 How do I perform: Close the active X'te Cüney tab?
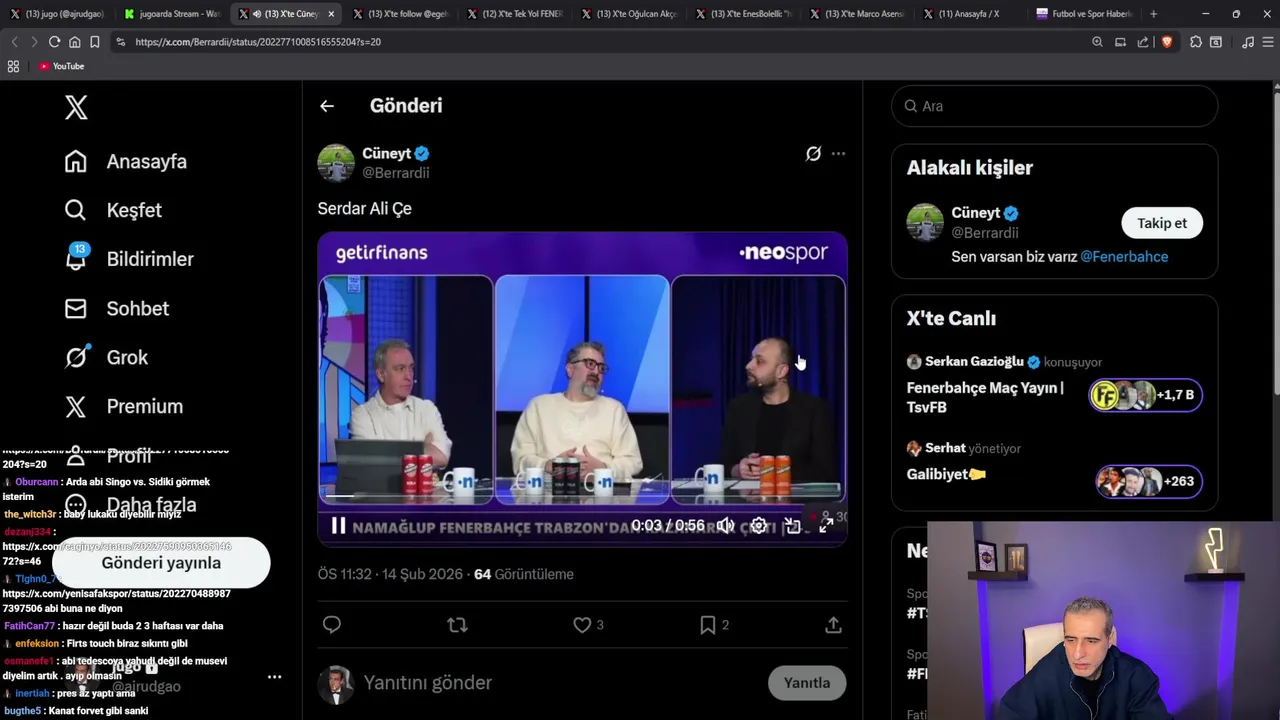click(331, 14)
